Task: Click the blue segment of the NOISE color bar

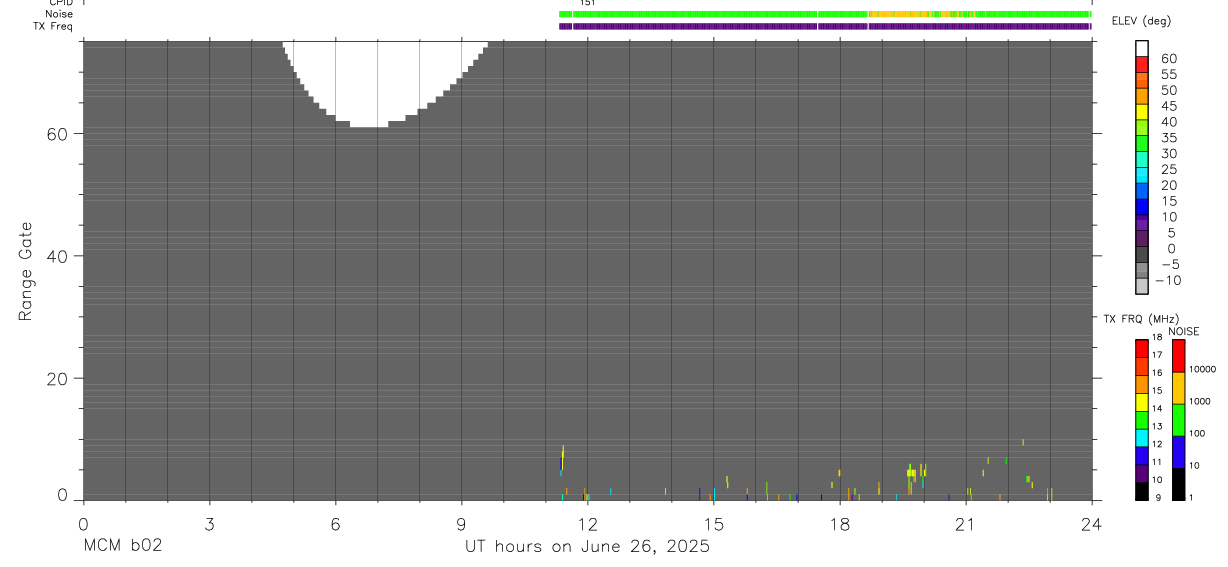Action: [1179, 451]
